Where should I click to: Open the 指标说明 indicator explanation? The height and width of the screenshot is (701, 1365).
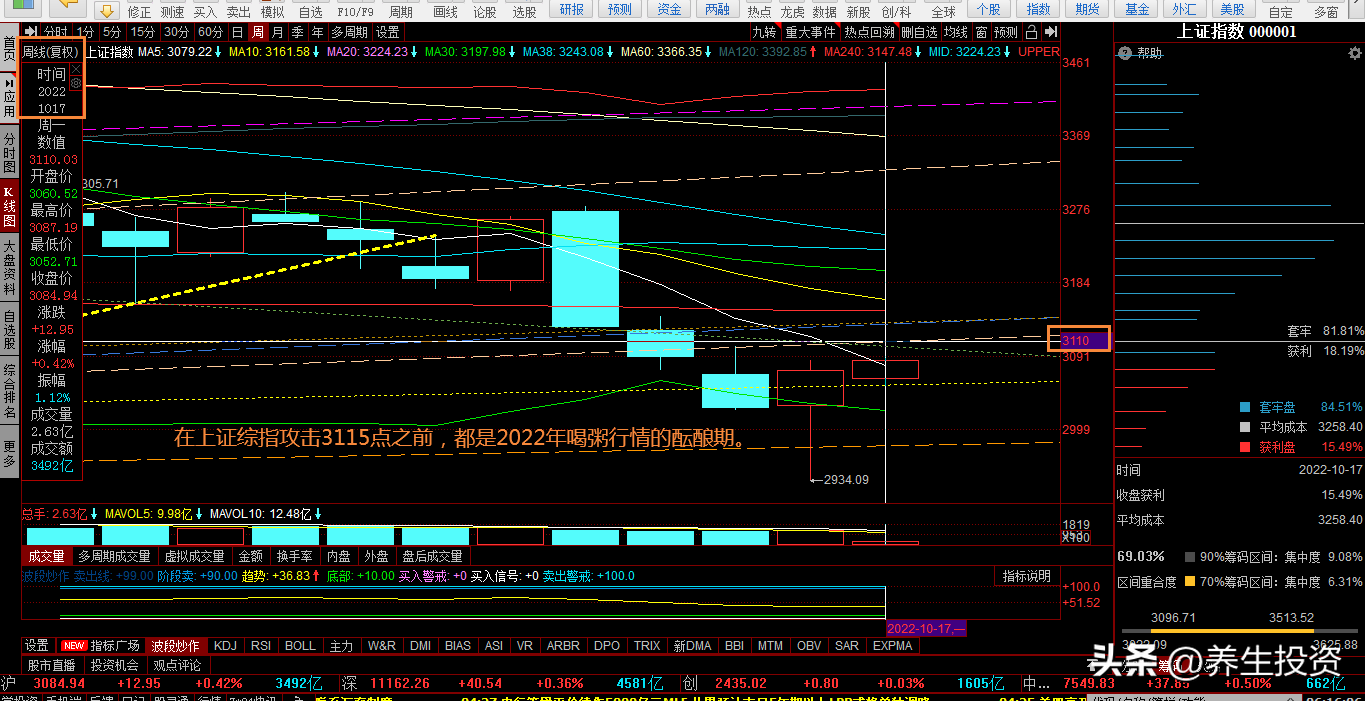(1027, 576)
